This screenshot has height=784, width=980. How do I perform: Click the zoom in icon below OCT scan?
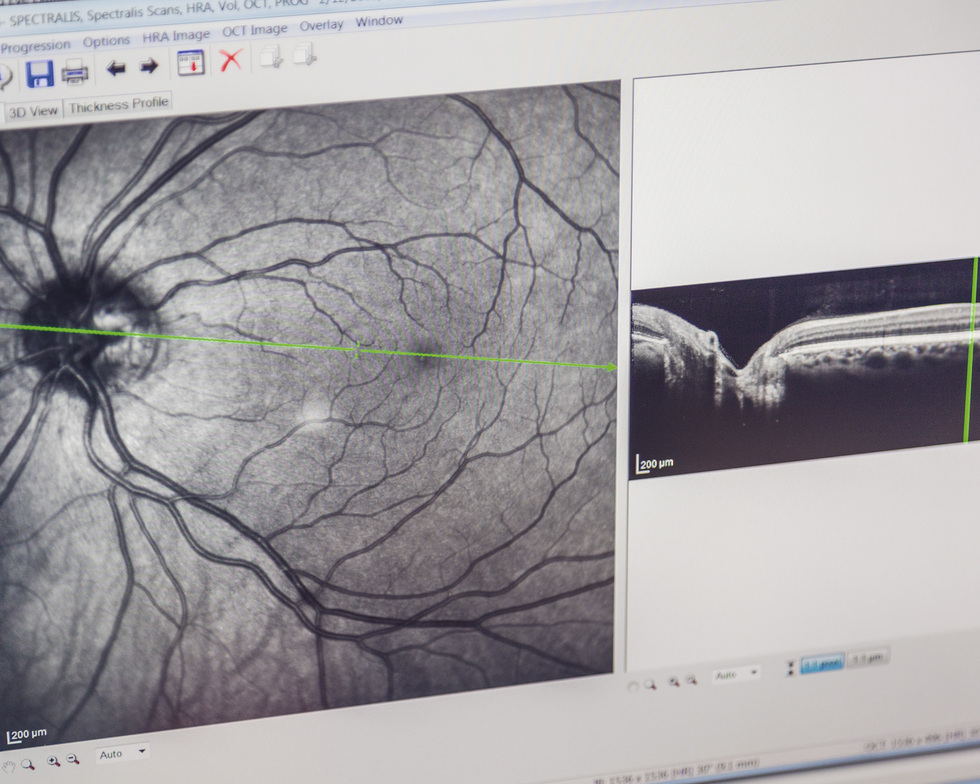[x=675, y=681]
